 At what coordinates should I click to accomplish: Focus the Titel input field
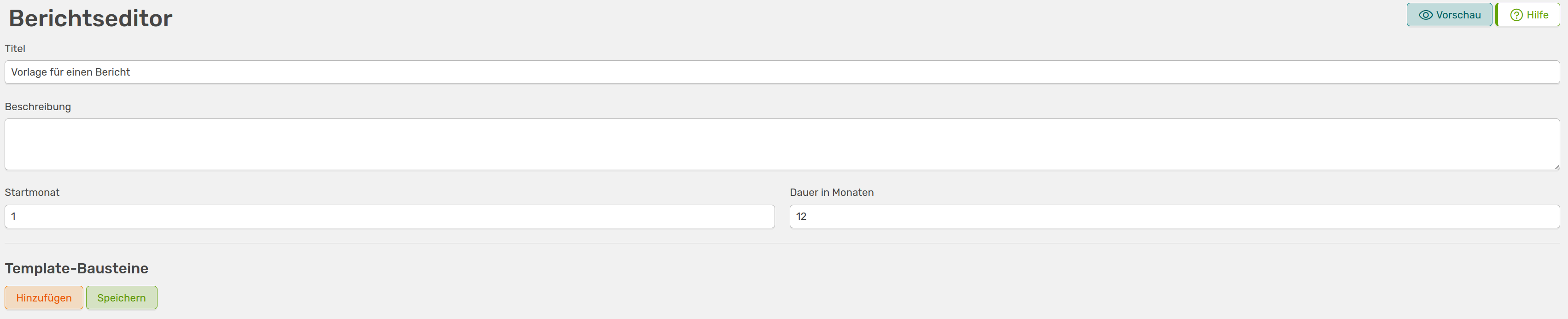point(781,72)
